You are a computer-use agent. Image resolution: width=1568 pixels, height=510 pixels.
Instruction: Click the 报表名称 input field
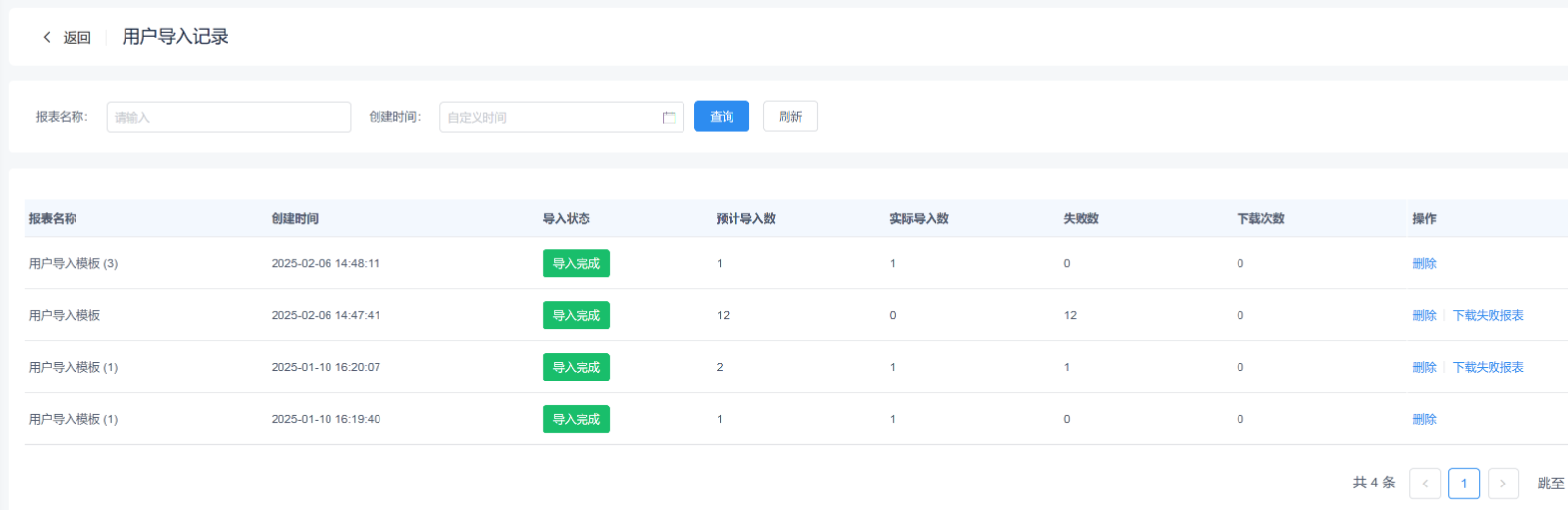click(x=228, y=118)
